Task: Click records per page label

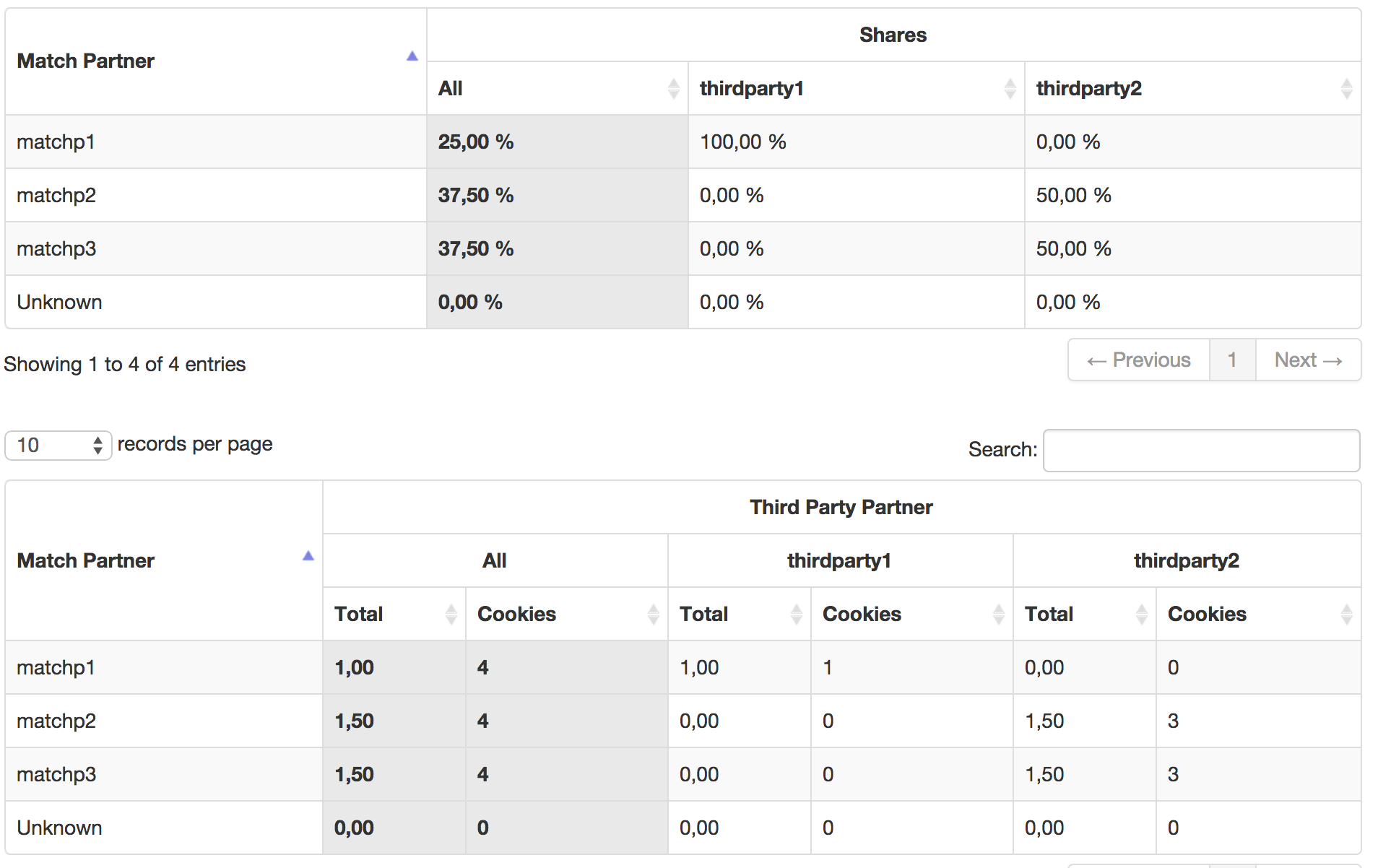Action: pyautogui.click(x=195, y=444)
